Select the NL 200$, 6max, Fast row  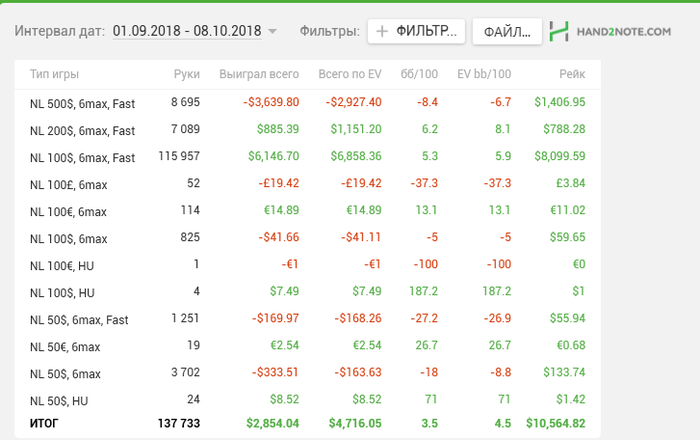click(x=307, y=130)
